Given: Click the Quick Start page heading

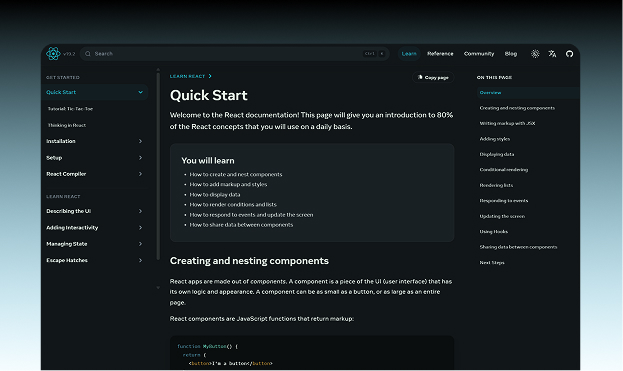Looking at the screenshot, I should [209, 95].
